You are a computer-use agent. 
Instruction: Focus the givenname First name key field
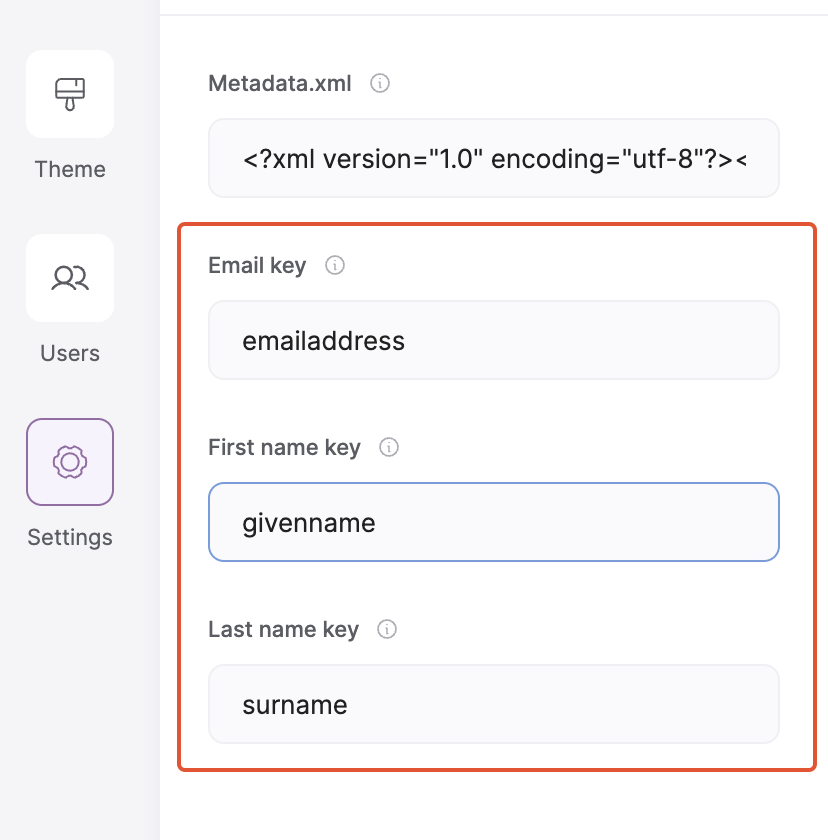[493, 521]
